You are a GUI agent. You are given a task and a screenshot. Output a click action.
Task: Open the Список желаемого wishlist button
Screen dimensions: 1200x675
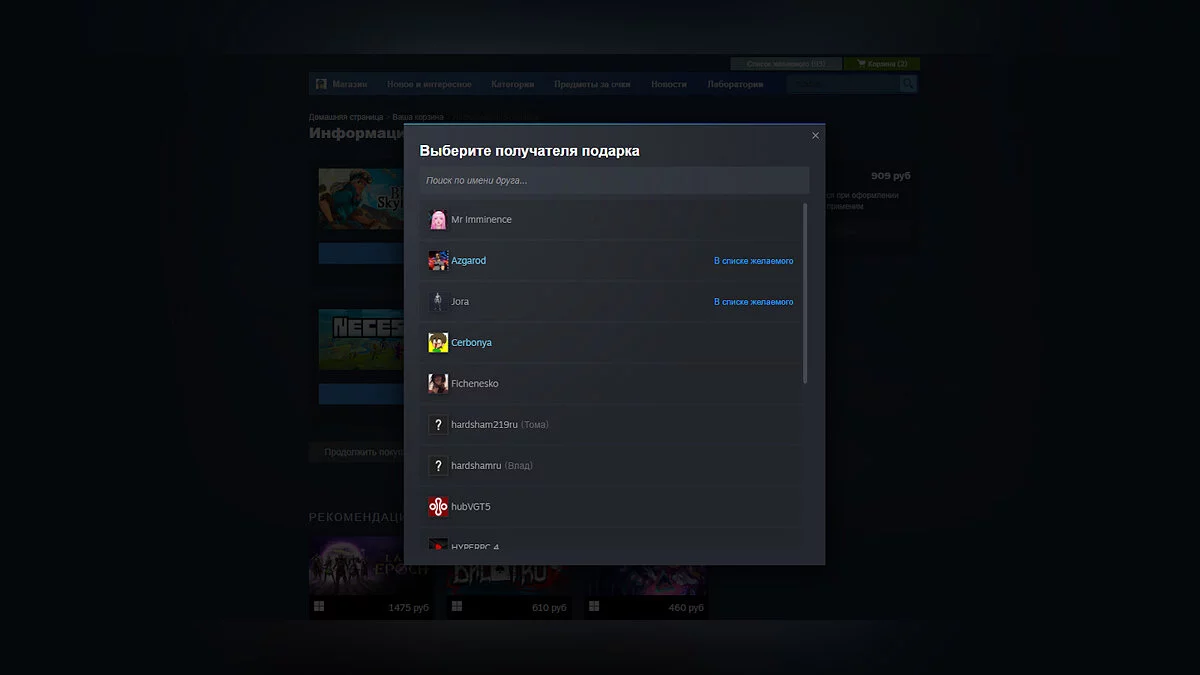(785, 64)
